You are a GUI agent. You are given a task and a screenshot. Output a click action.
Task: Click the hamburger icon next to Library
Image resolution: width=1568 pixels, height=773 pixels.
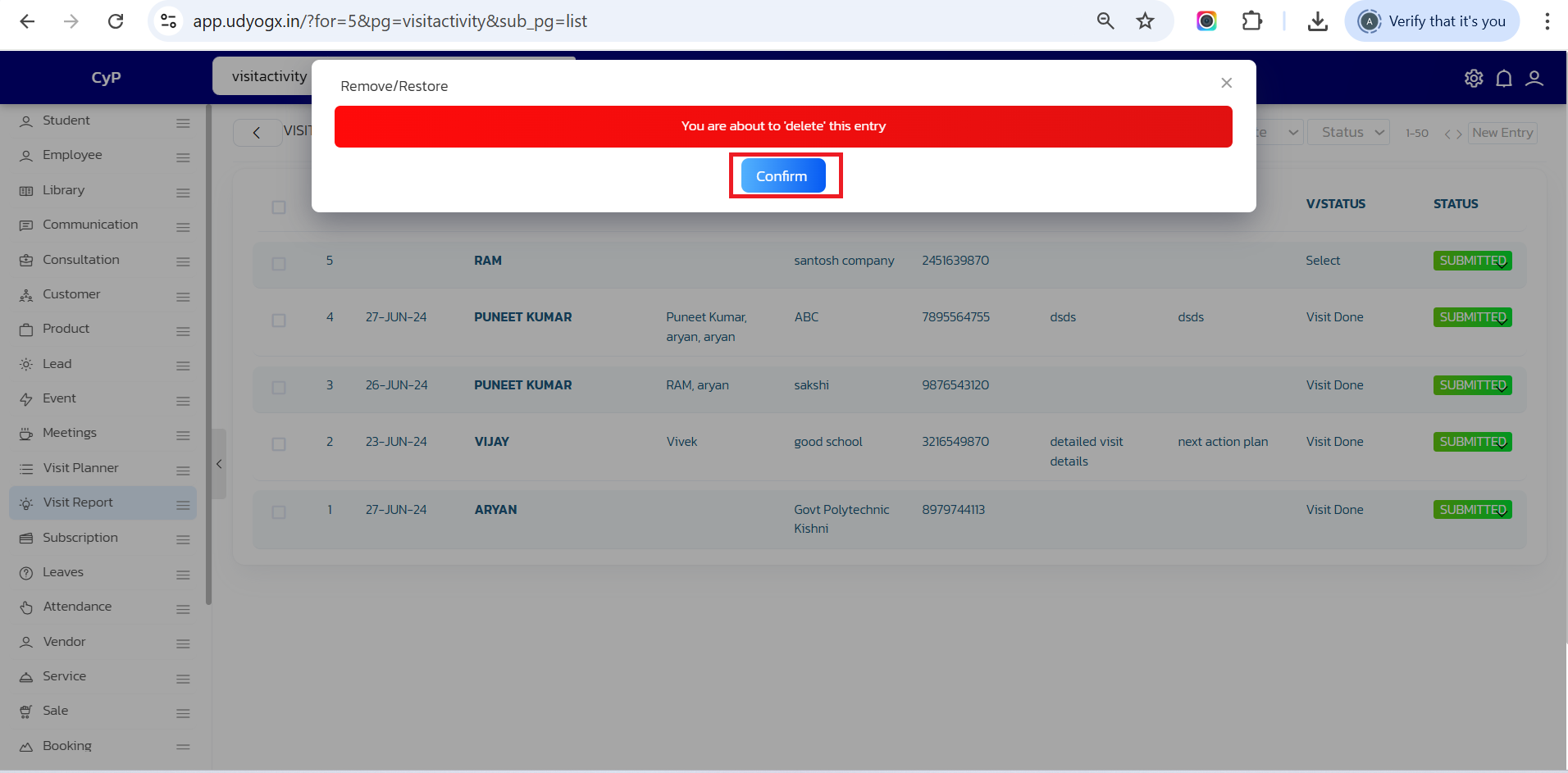pyautogui.click(x=183, y=193)
